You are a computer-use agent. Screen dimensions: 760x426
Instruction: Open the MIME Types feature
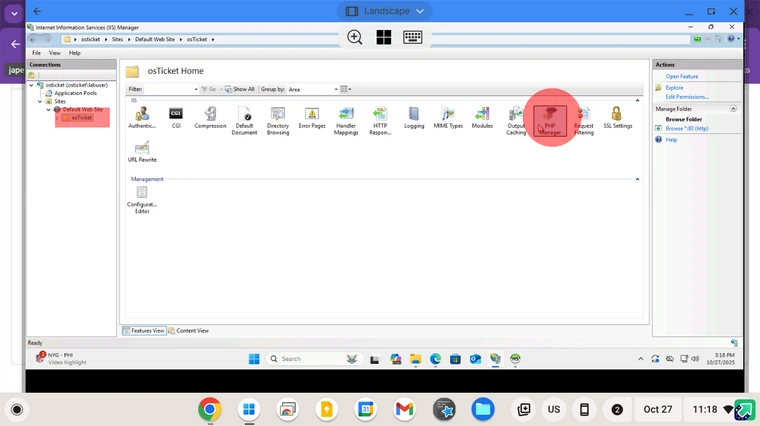(448, 118)
